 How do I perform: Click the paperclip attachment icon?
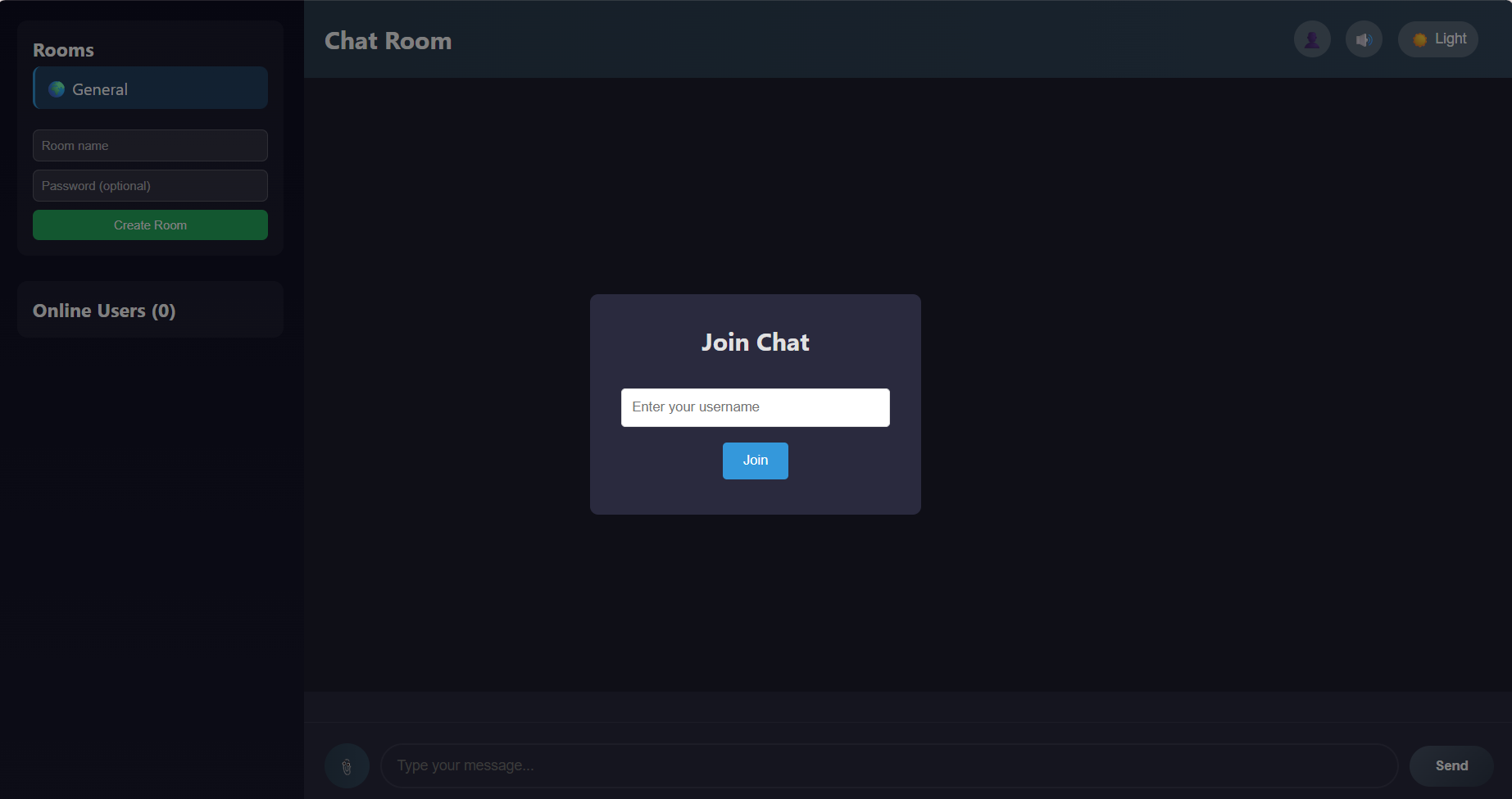(x=347, y=766)
